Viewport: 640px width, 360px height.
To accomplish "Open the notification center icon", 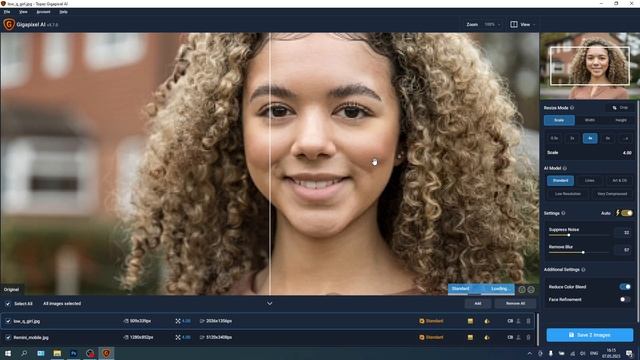I will (629, 353).
